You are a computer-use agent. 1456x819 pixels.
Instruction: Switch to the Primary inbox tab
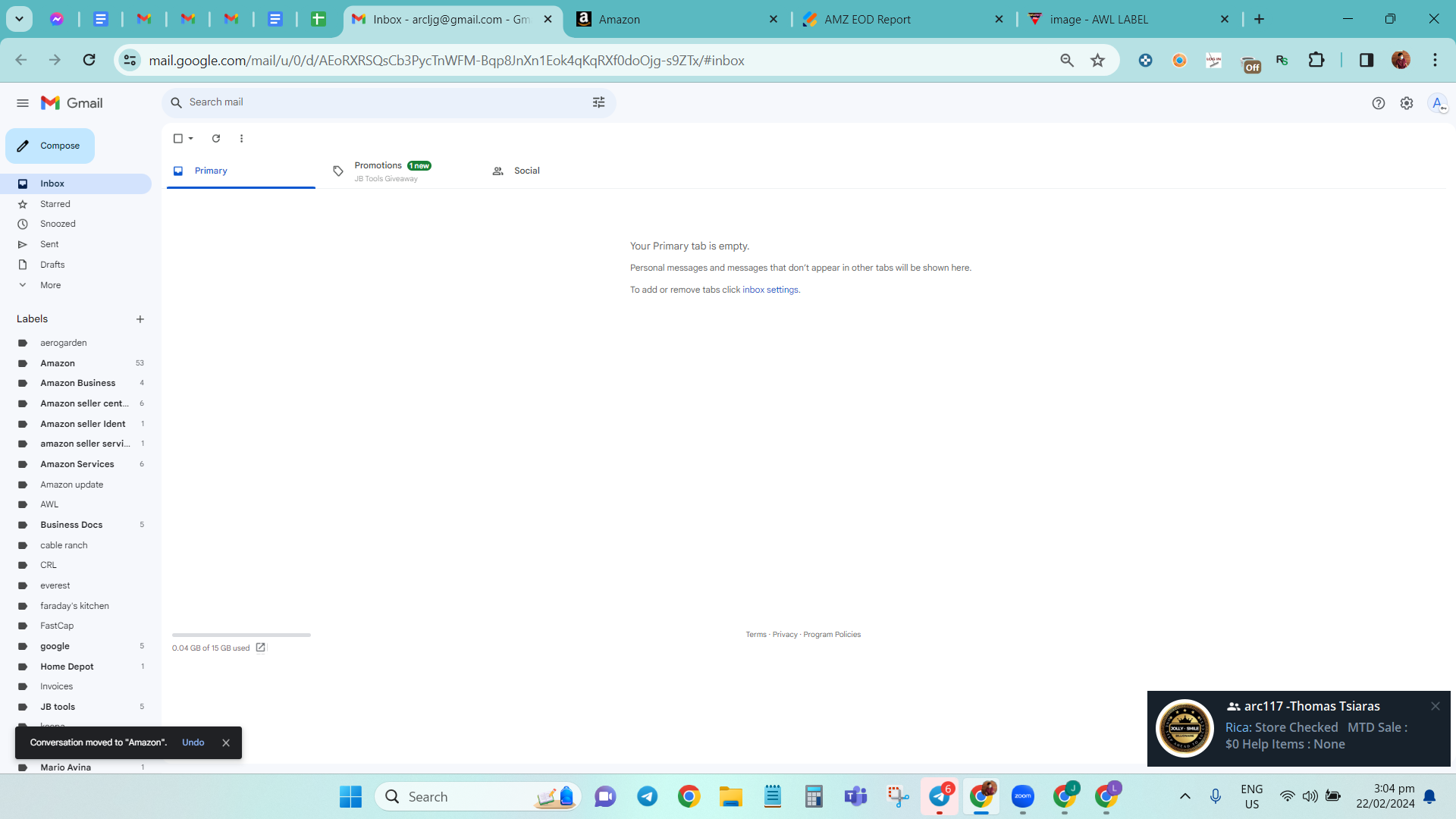(x=240, y=171)
